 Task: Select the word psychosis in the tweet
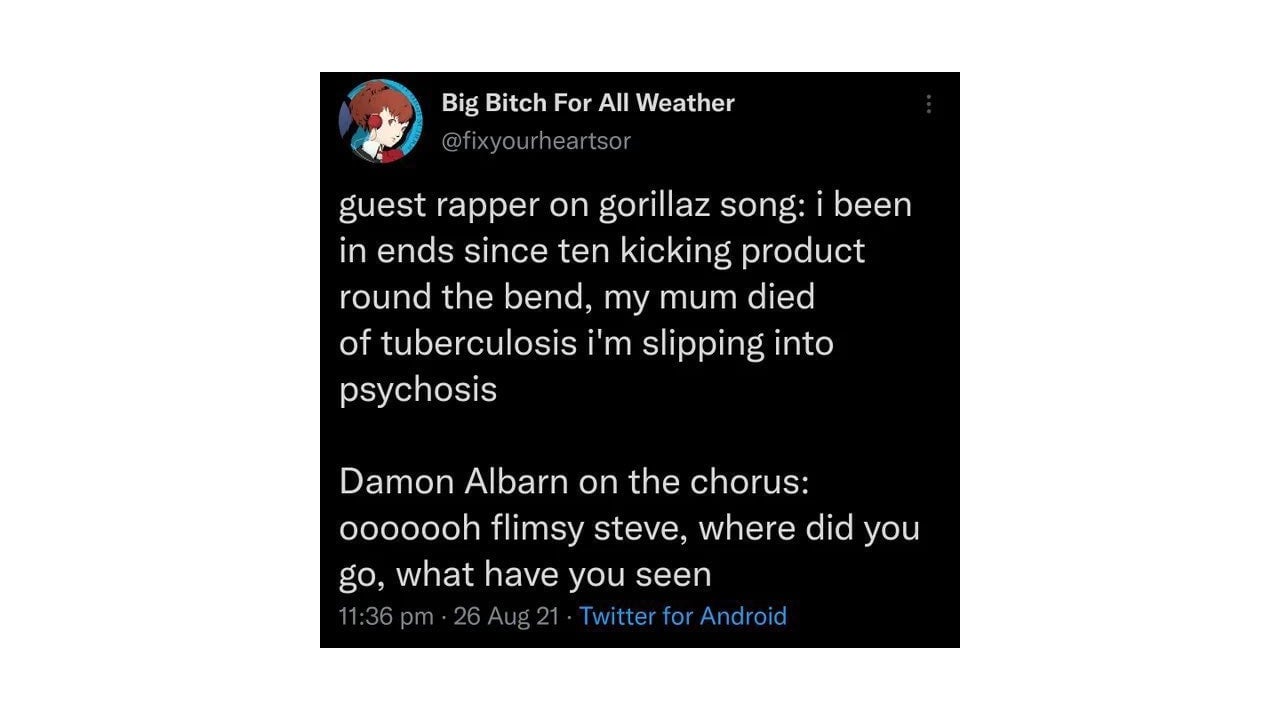click(x=418, y=390)
